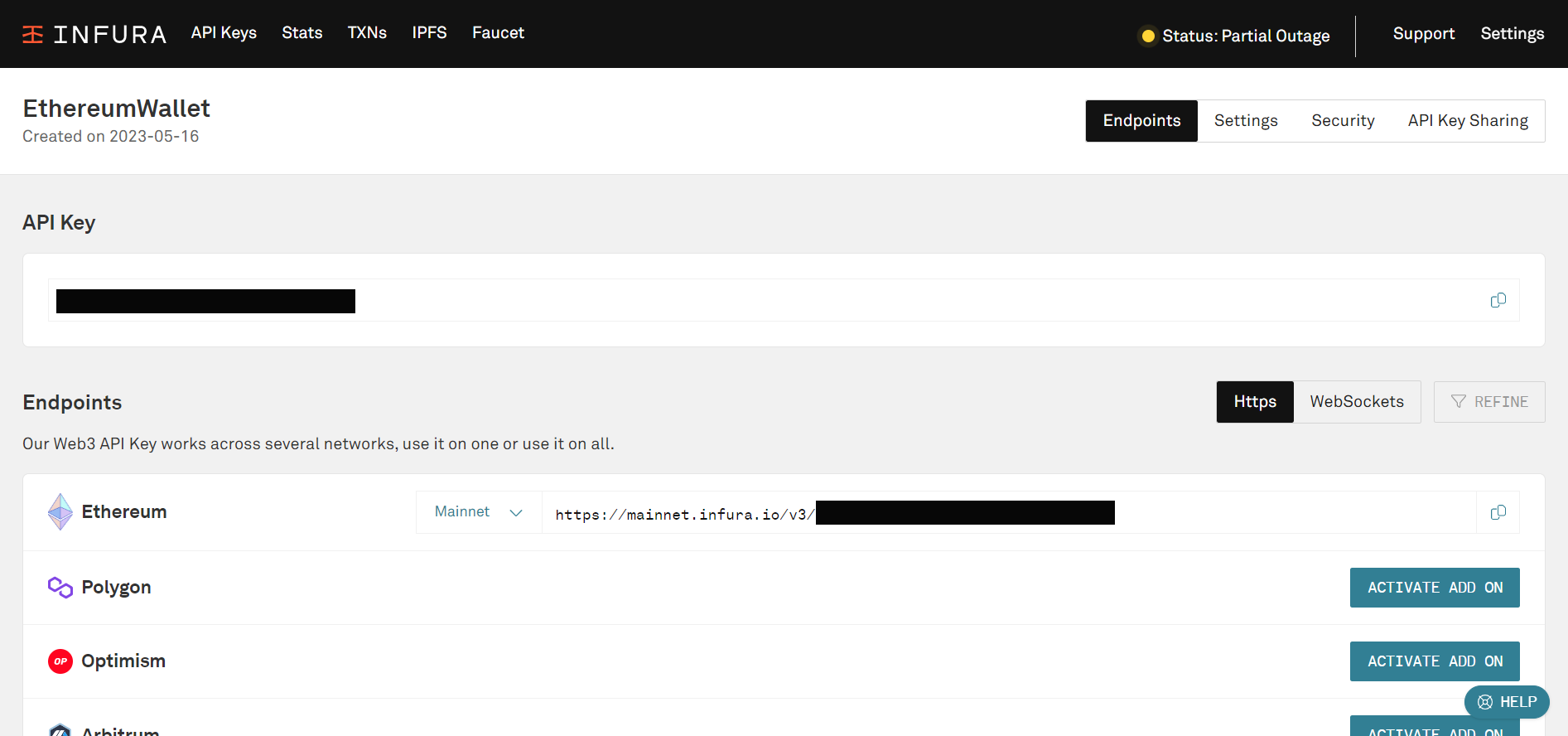
Task: Click the Infura logo
Action: [x=94, y=34]
